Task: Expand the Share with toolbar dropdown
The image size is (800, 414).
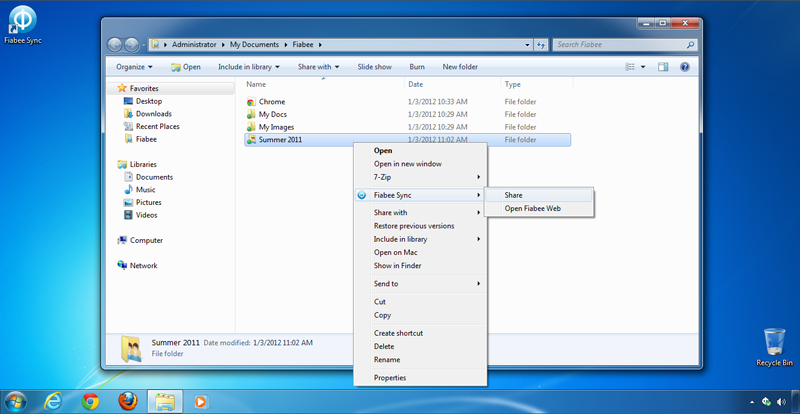Action: [319, 67]
